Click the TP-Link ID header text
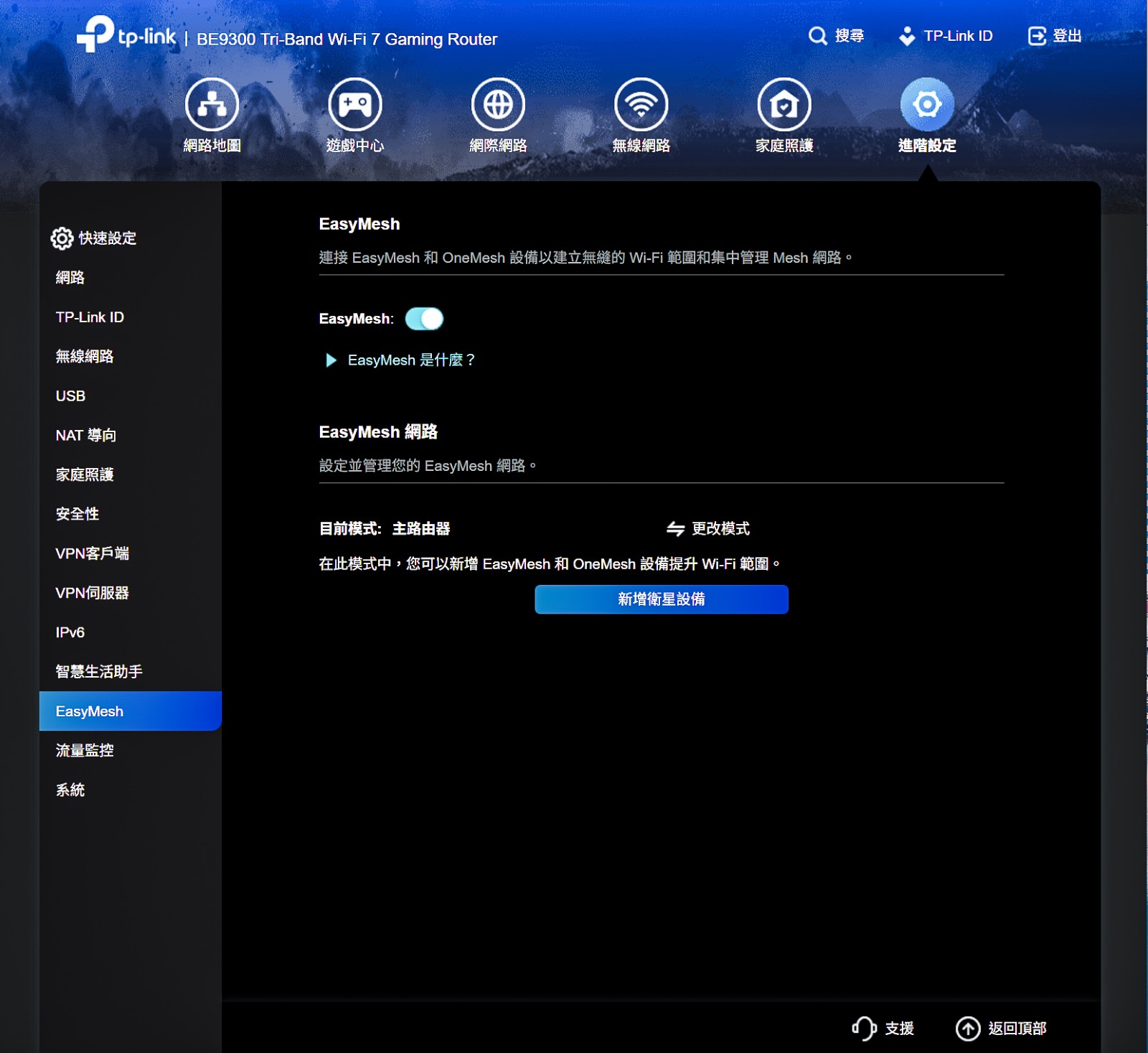This screenshot has height=1053, width=1148. pos(958,36)
